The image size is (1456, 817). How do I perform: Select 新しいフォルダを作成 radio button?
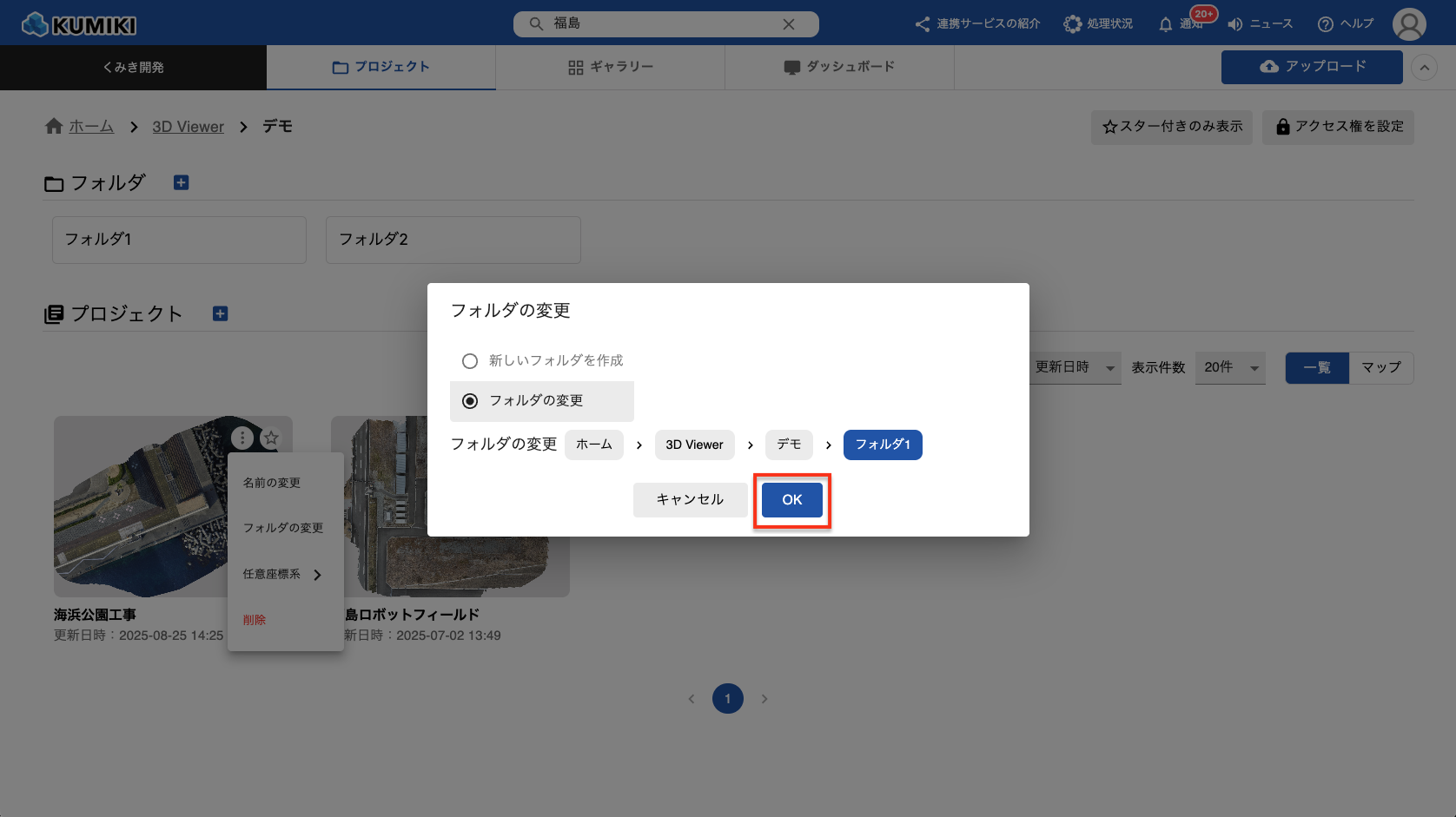tap(470, 361)
